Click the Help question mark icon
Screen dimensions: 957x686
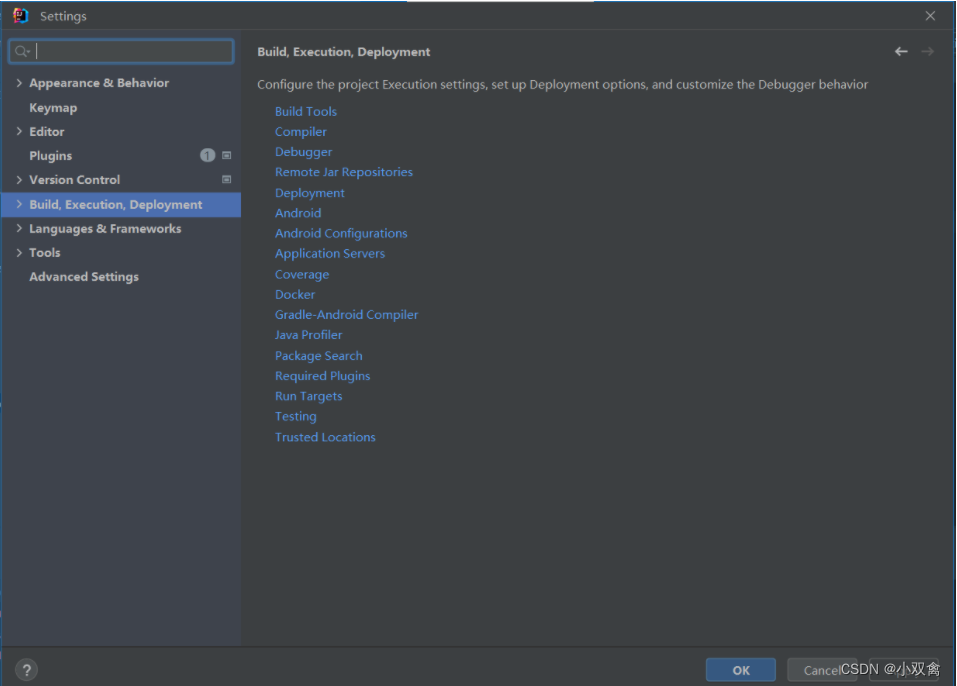point(26,669)
